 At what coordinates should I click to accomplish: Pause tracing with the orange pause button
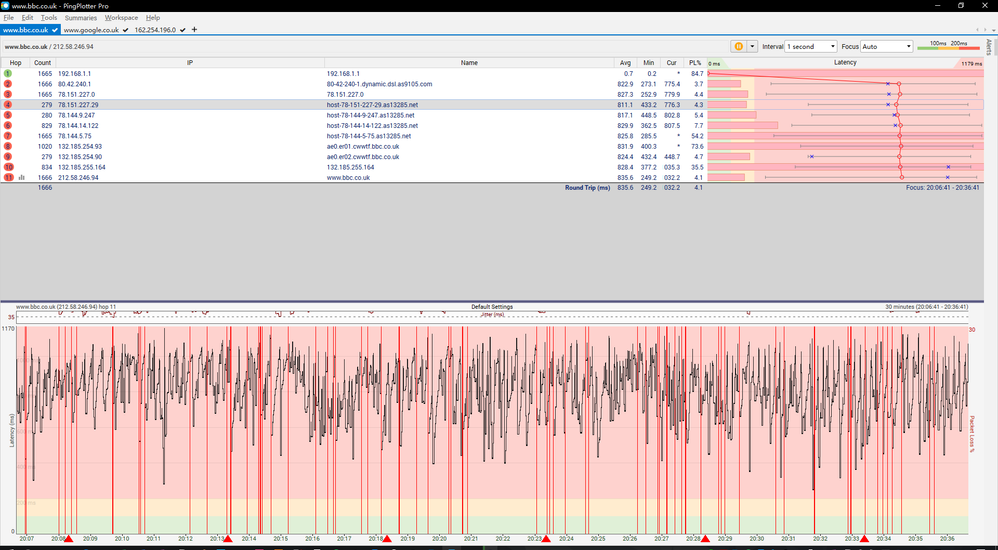point(738,46)
